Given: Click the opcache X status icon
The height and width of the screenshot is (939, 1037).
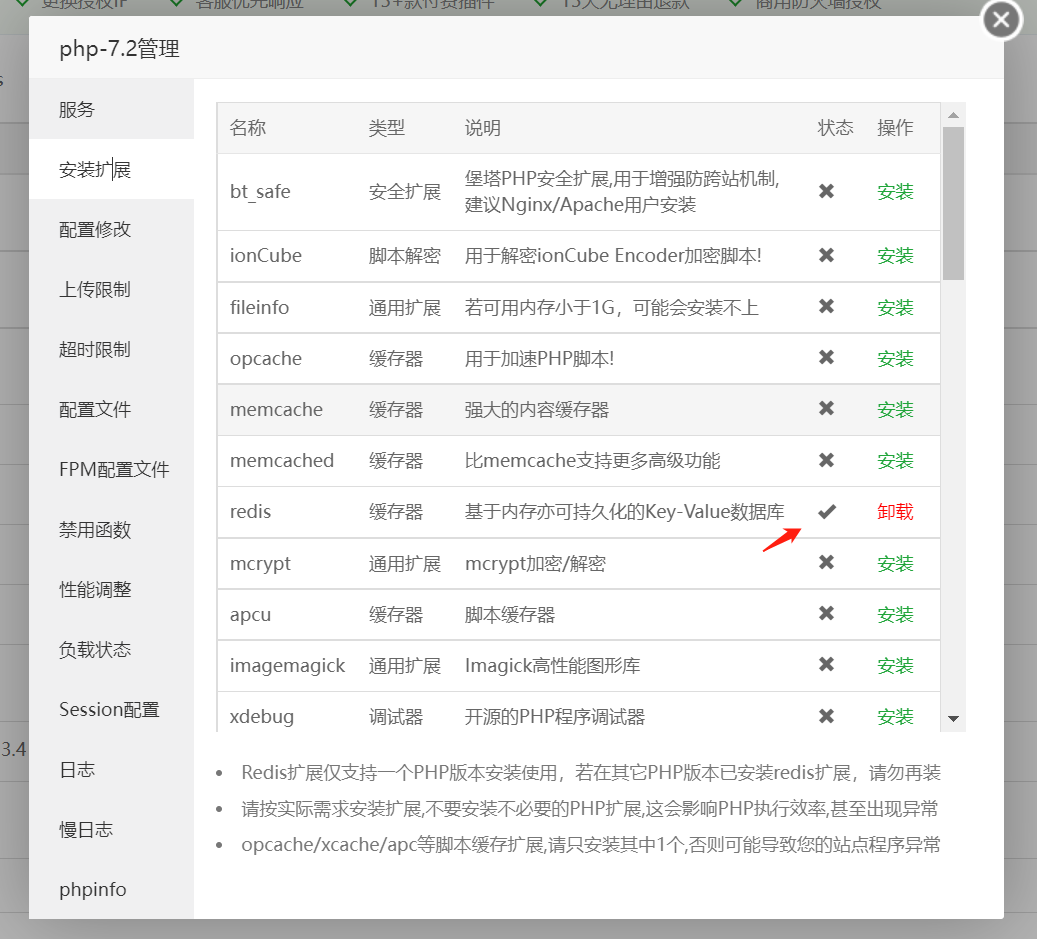Looking at the screenshot, I should [x=826, y=358].
